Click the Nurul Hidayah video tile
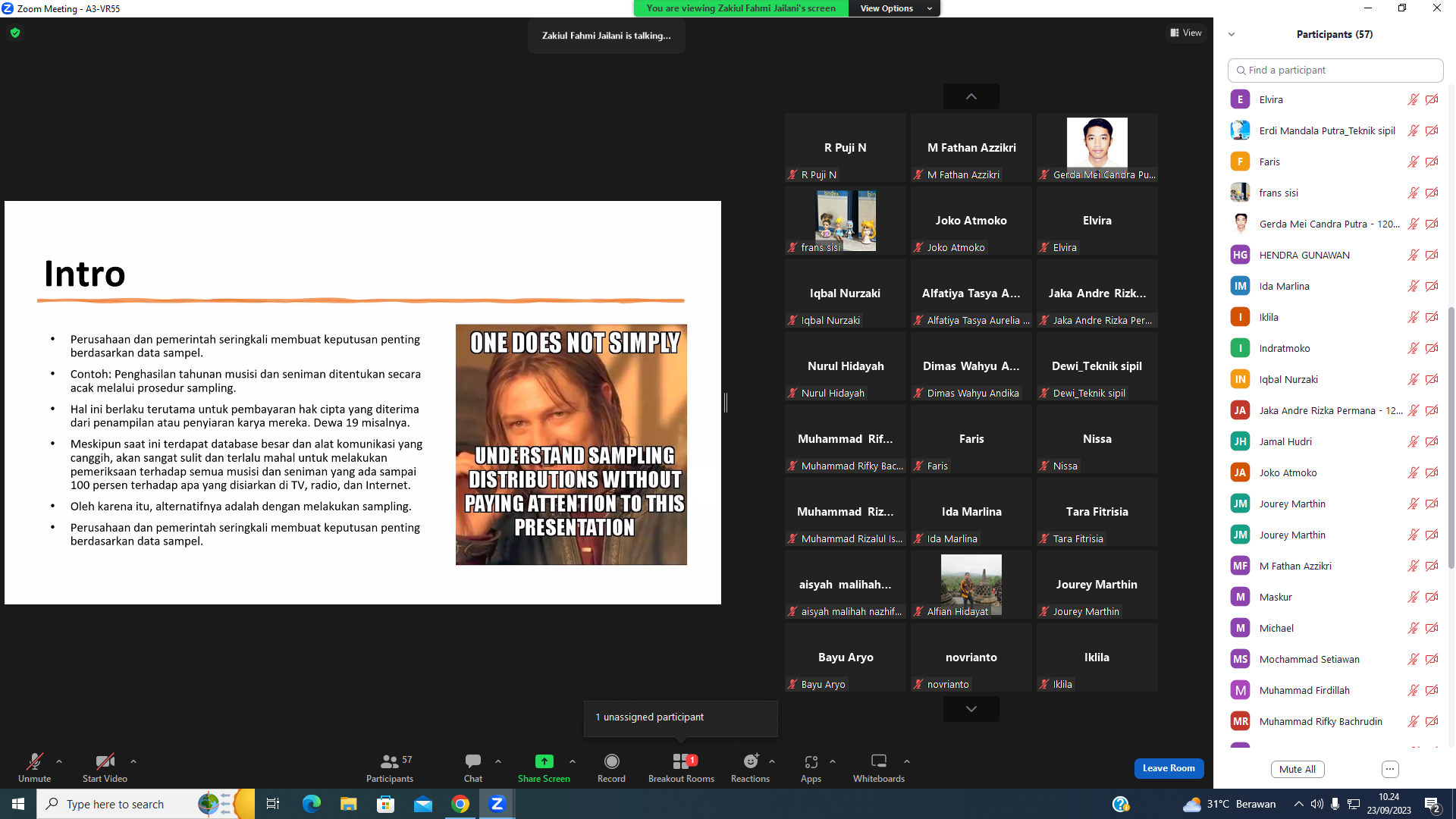The height and width of the screenshot is (819, 1456). 846,366
